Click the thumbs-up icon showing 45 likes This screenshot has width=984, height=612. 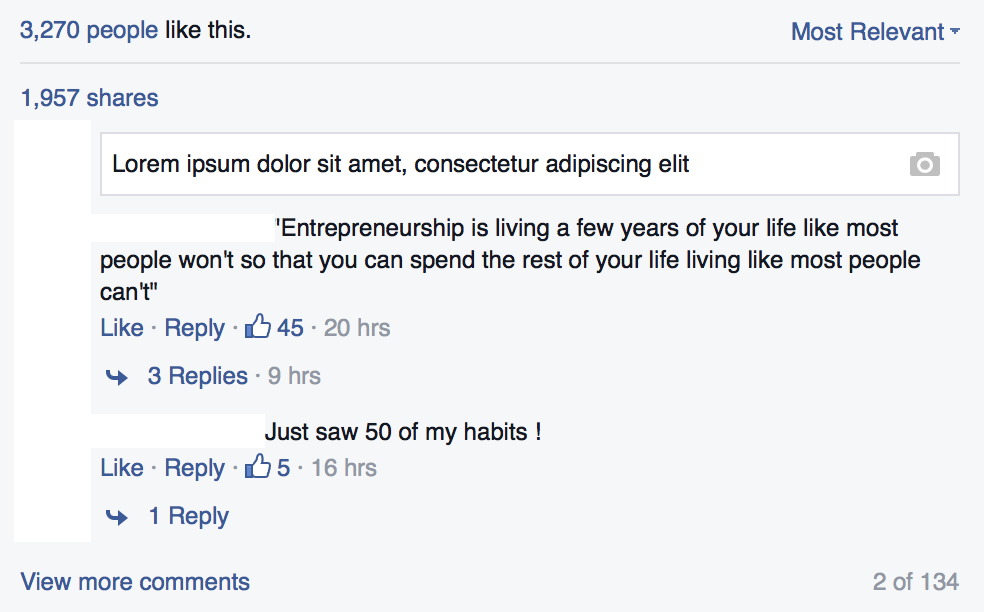pyautogui.click(x=259, y=327)
